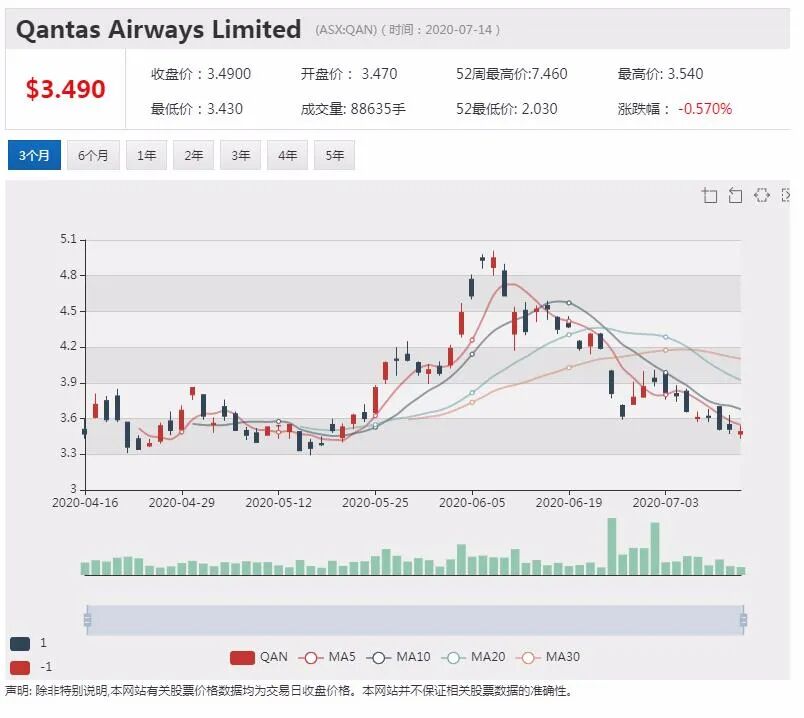Screen dimensions: 804x718
Task: Select the 2年 time range tab
Action: (x=194, y=155)
